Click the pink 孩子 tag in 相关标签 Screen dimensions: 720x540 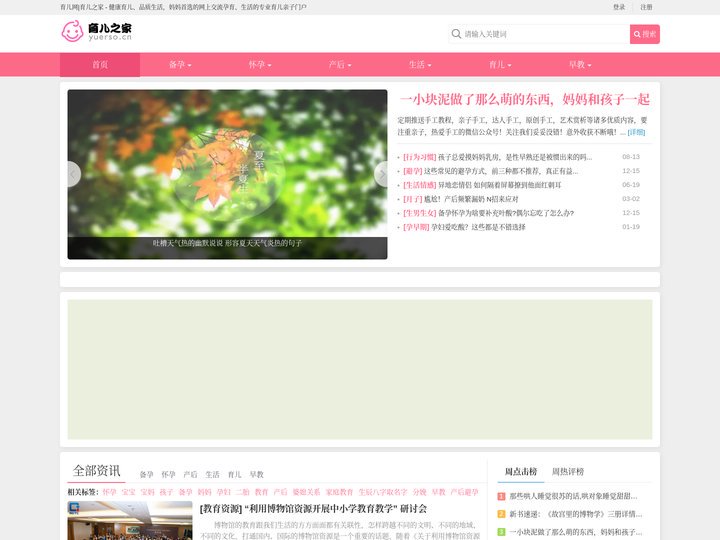pyautogui.click(x=166, y=492)
